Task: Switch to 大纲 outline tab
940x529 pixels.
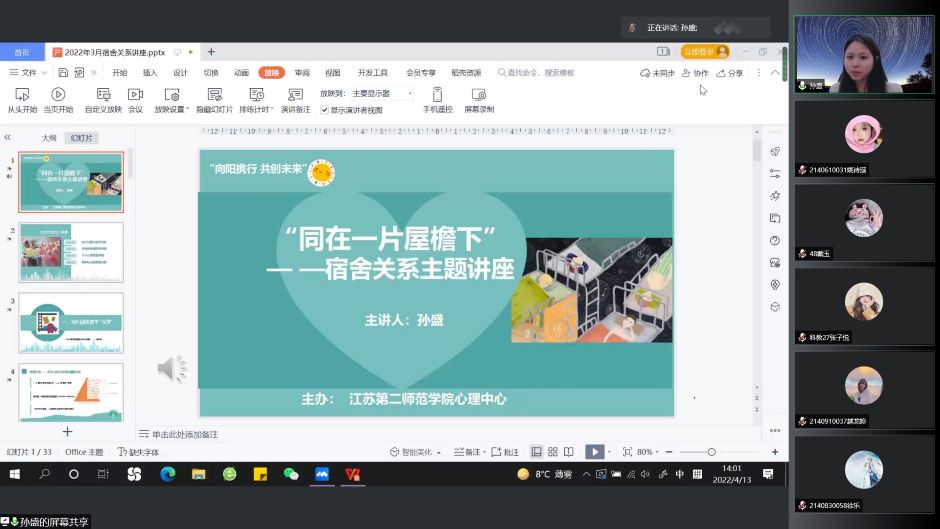Action: click(49, 138)
